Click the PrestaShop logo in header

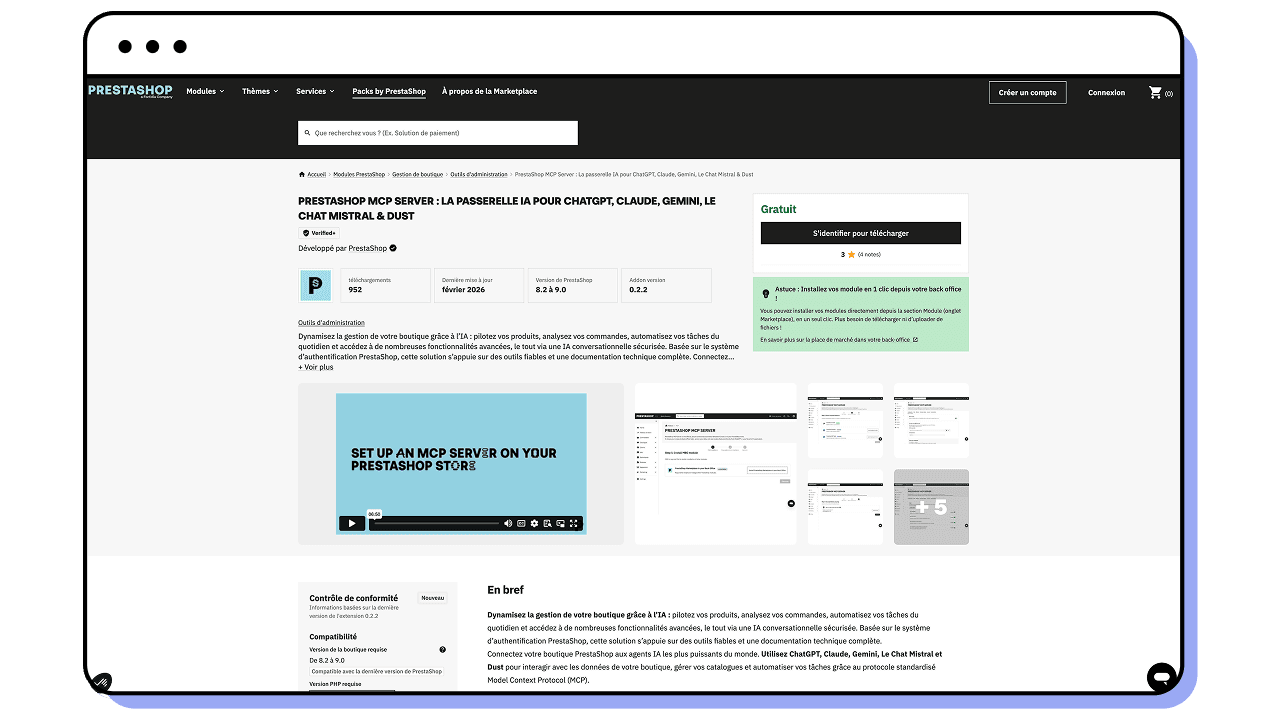130,91
